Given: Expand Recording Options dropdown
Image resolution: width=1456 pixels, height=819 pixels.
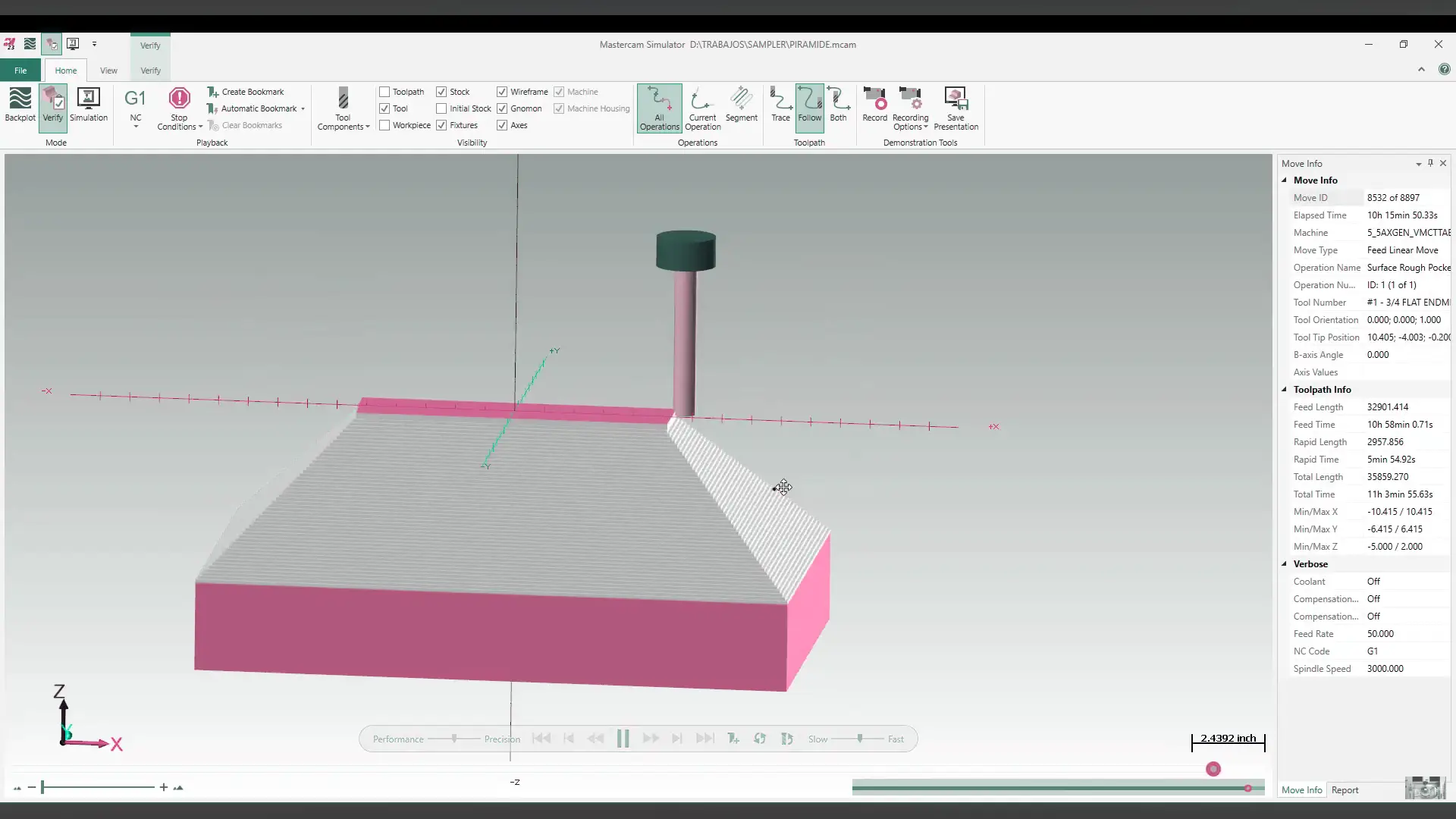Looking at the screenshot, I should click(x=911, y=123).
